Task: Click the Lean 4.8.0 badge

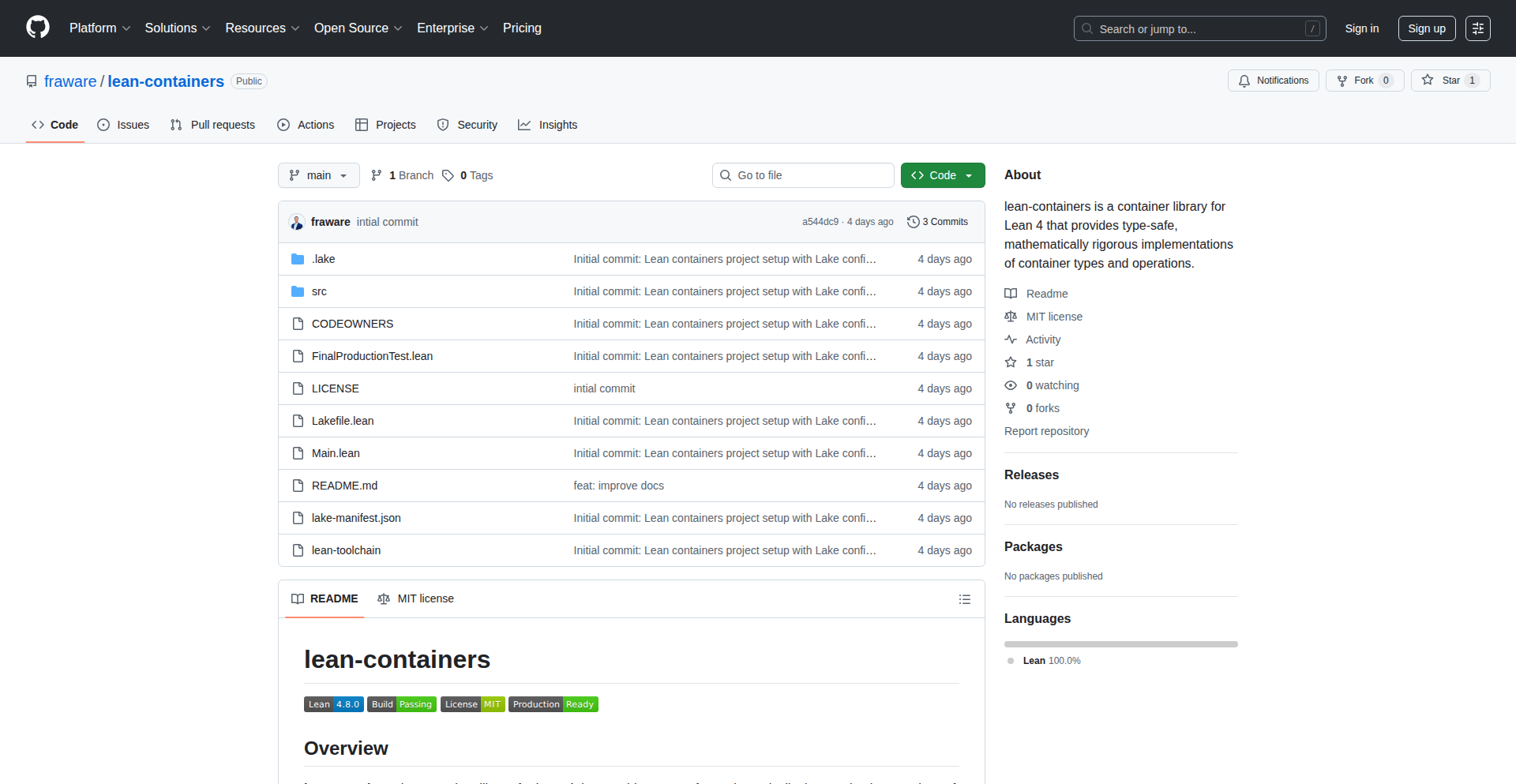Action: [x=333, y=704]
